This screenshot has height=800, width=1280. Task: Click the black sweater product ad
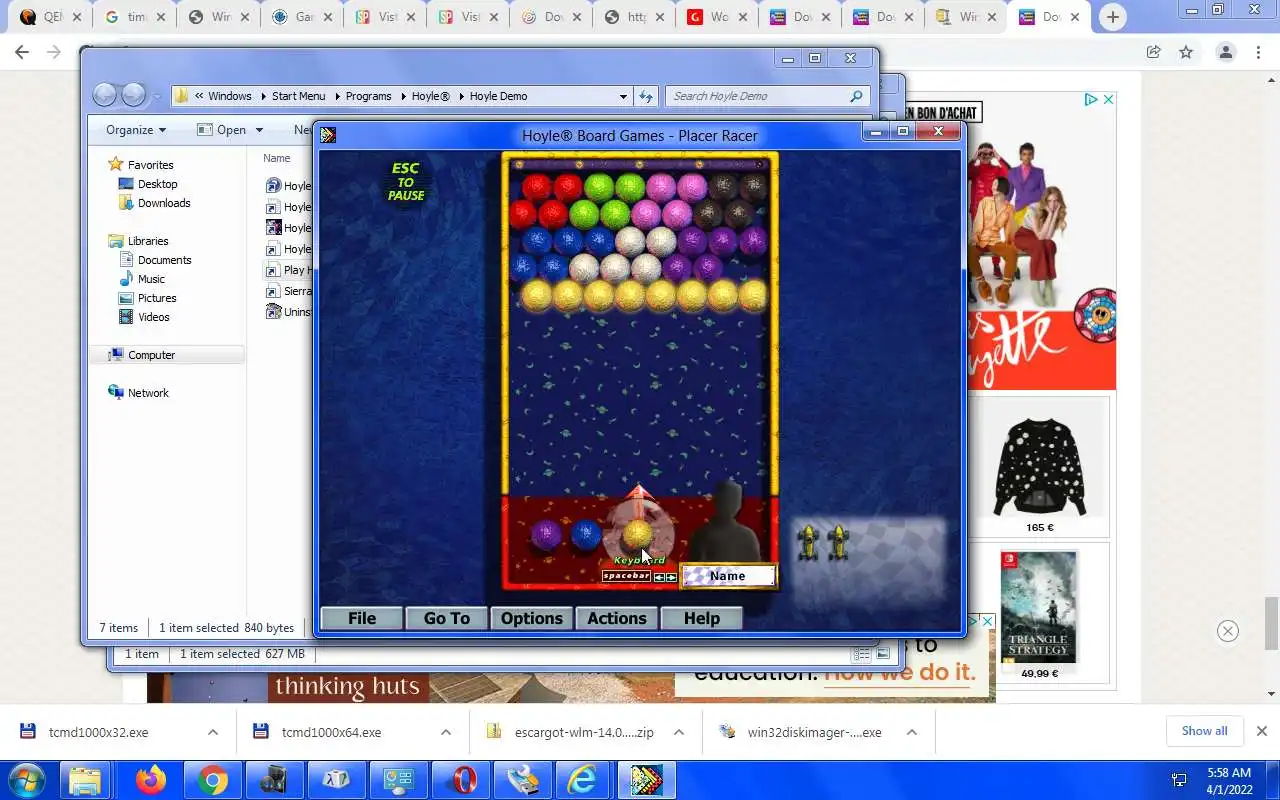(x=1040, y=468)
